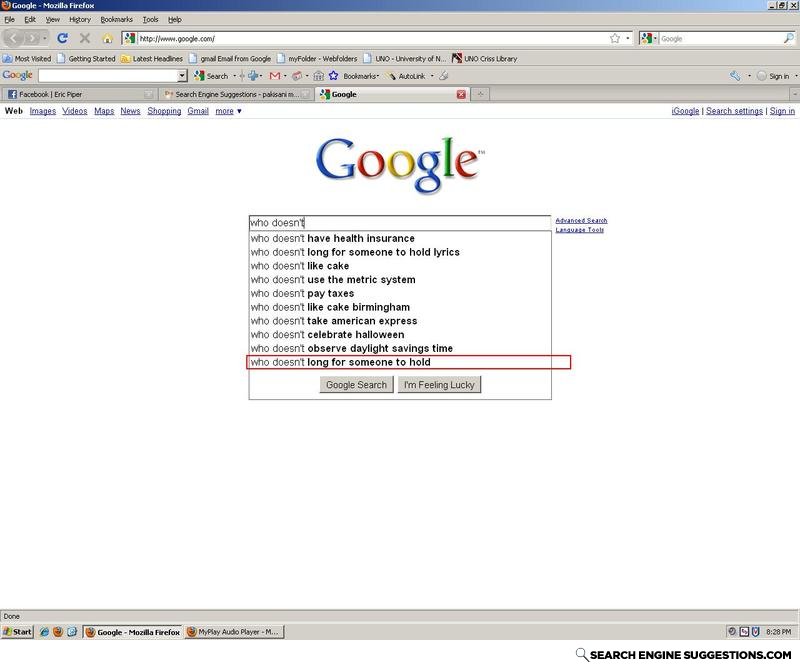Open the Tools menu
The width and height of the screenshot is (800, 666).
[x=150, y=19]
